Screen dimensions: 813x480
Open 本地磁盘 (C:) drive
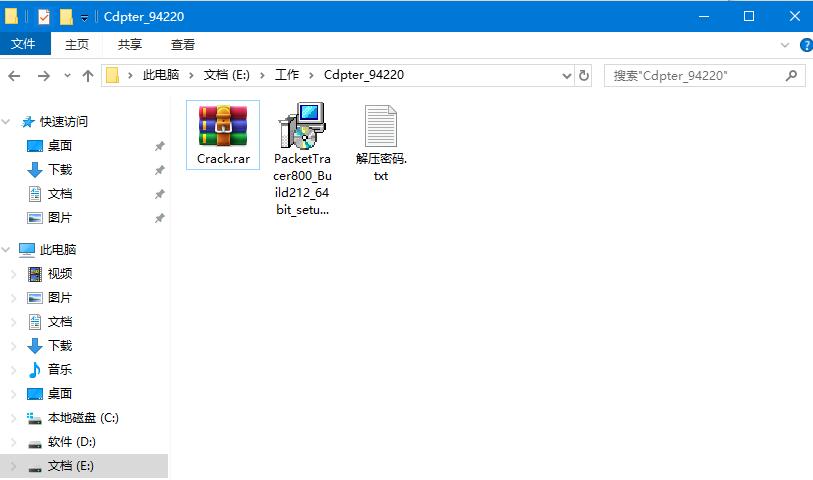click(x=73, y=418)
